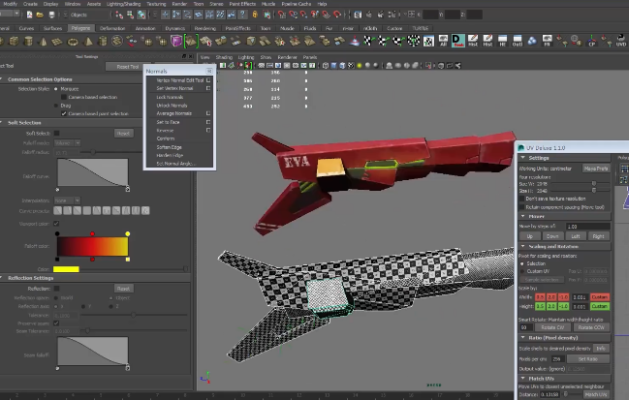Switch to the Rendering shelf tab

[x=205, y=28]
